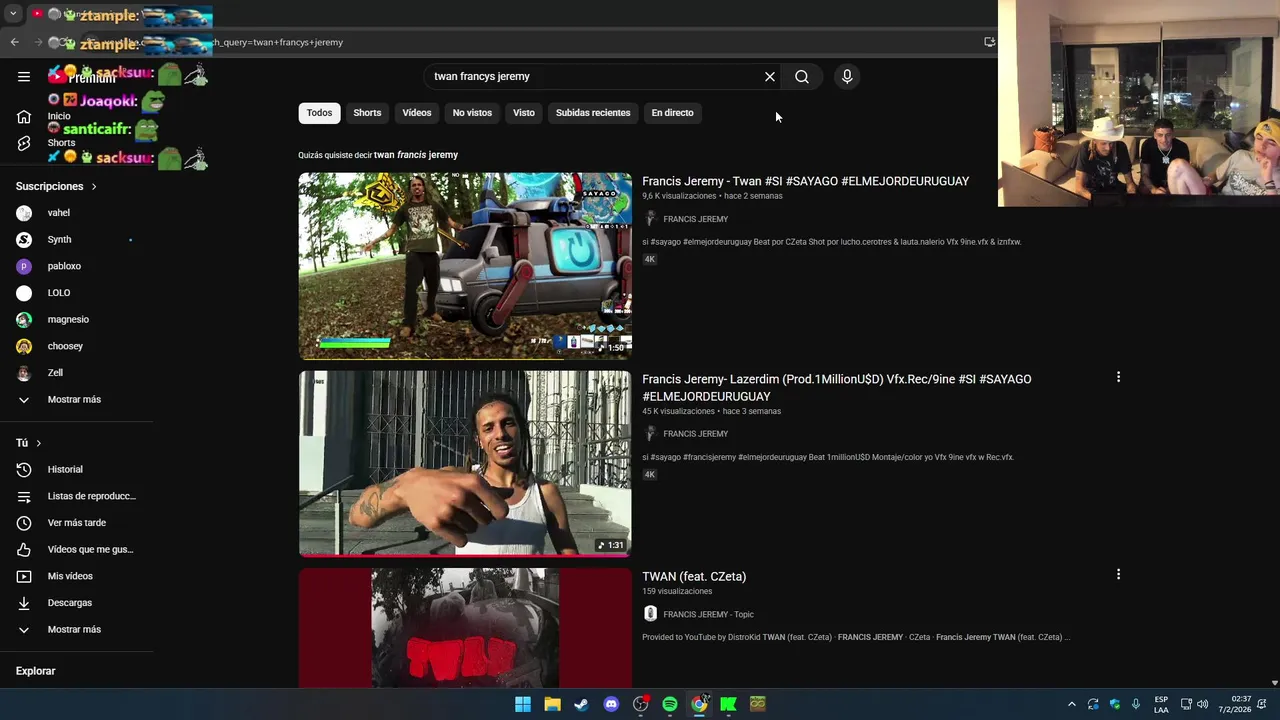Viewport: 1280px width, 720px height.
Task: Click the FRANCIS JEREMY - Topic channel avatar
Action: coord(650,614)
